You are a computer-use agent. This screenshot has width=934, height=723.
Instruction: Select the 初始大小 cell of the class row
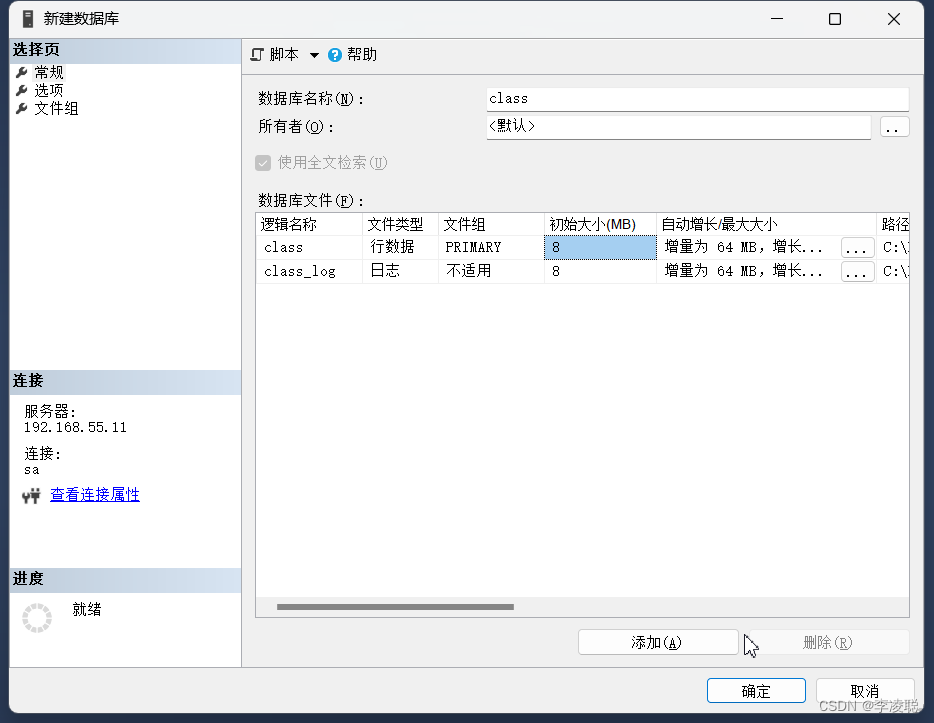click(x=599, y=246)
